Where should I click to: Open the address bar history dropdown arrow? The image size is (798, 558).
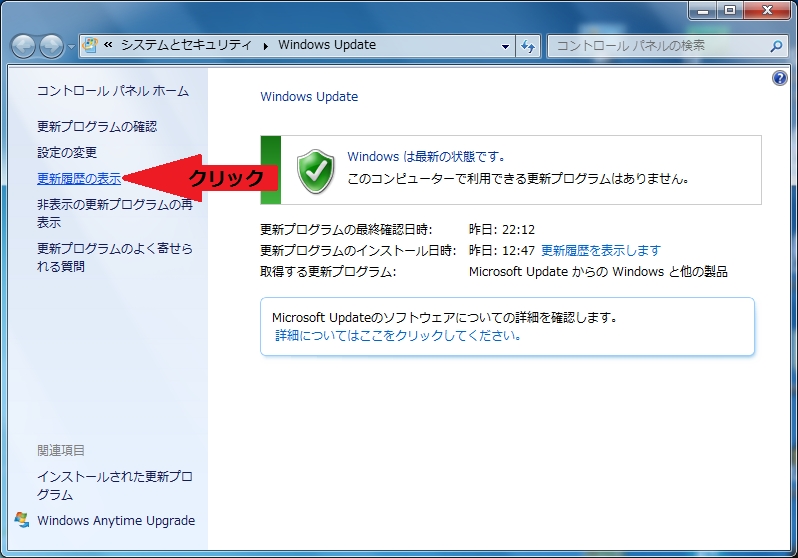pos(505,46)
